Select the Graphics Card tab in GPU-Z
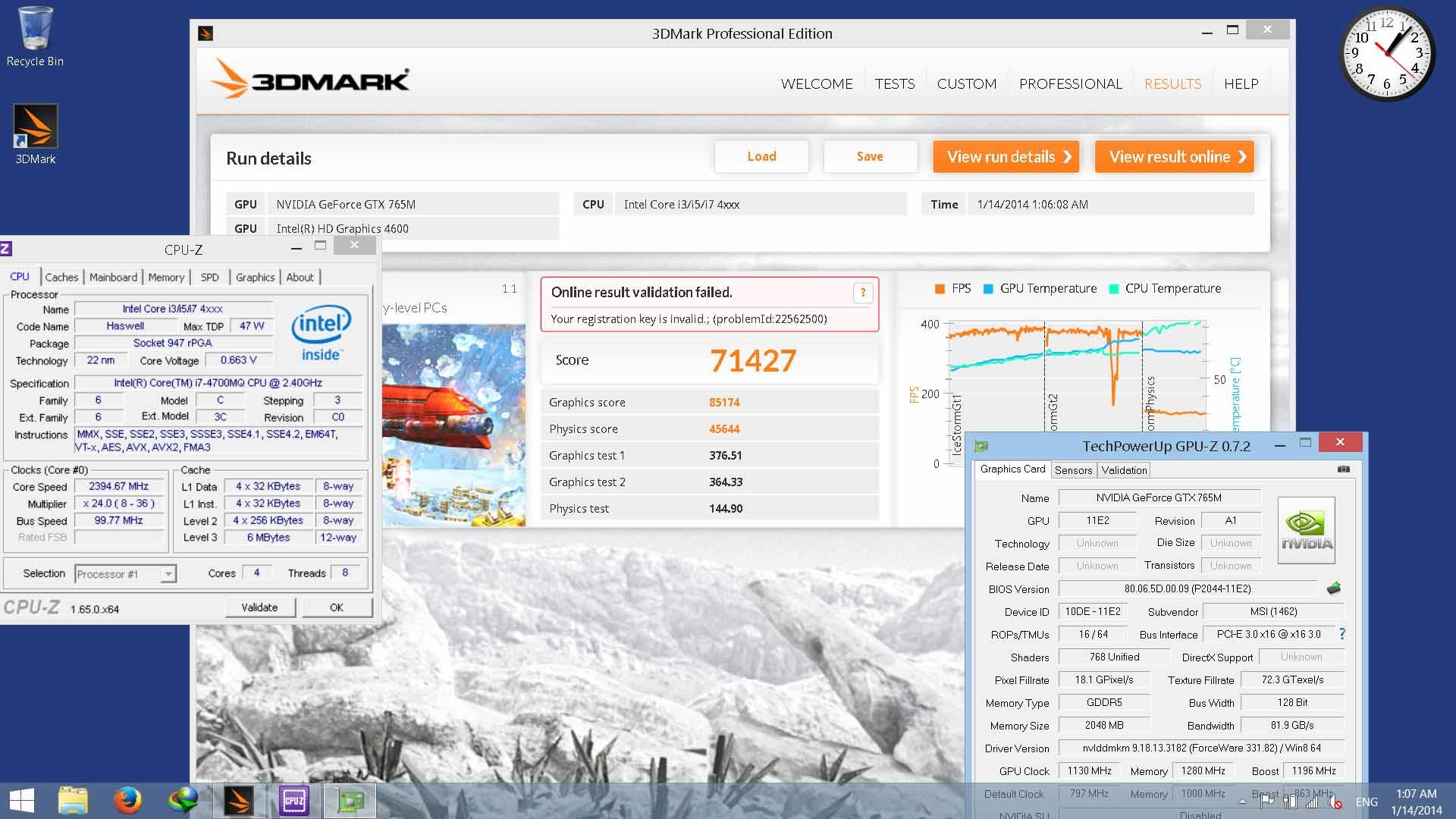The image size is (1456, 819). pyautogui.click(x=1012, y=469)
